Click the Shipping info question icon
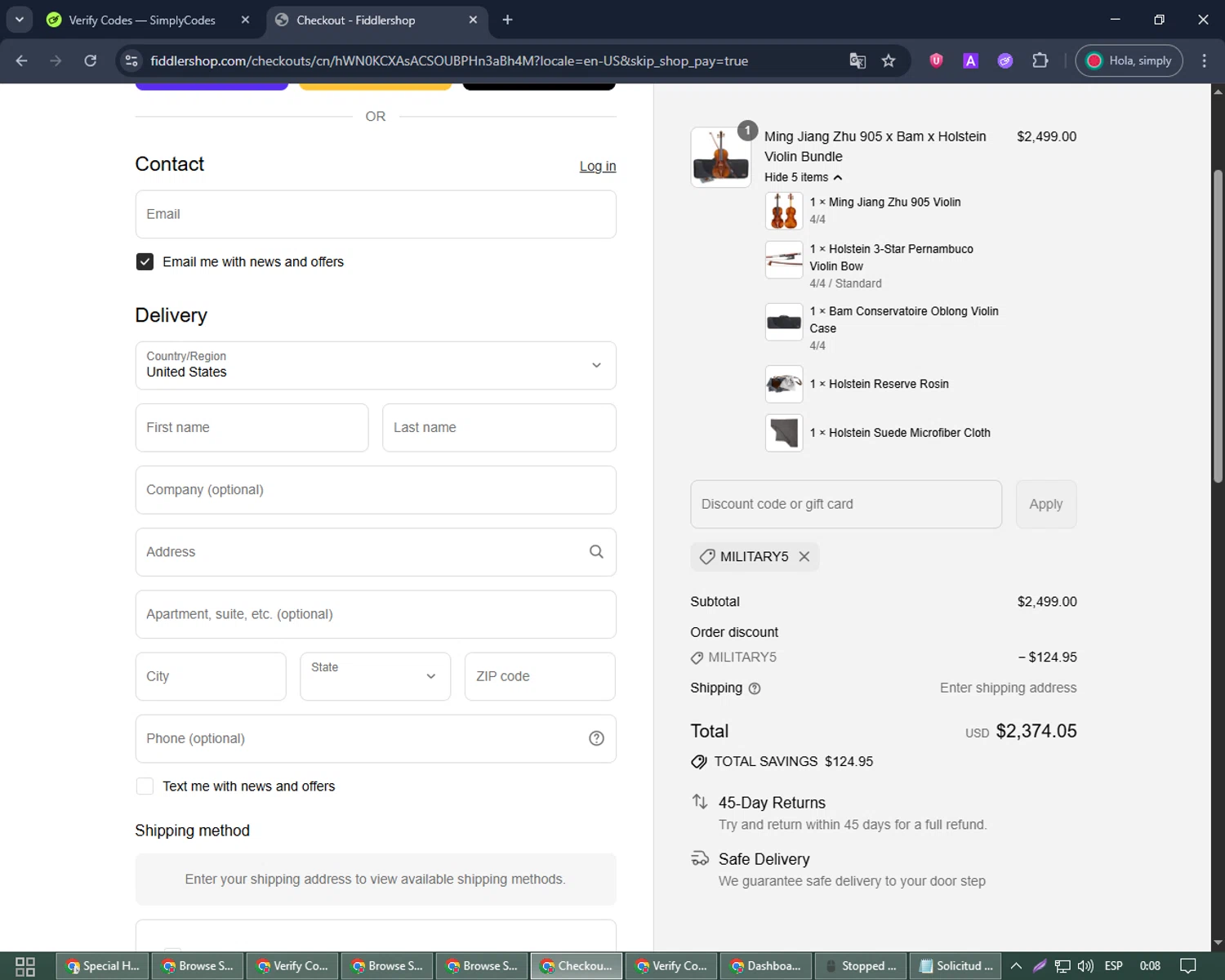The width and height of the screenshot is (1225, 980). [755, 688]
